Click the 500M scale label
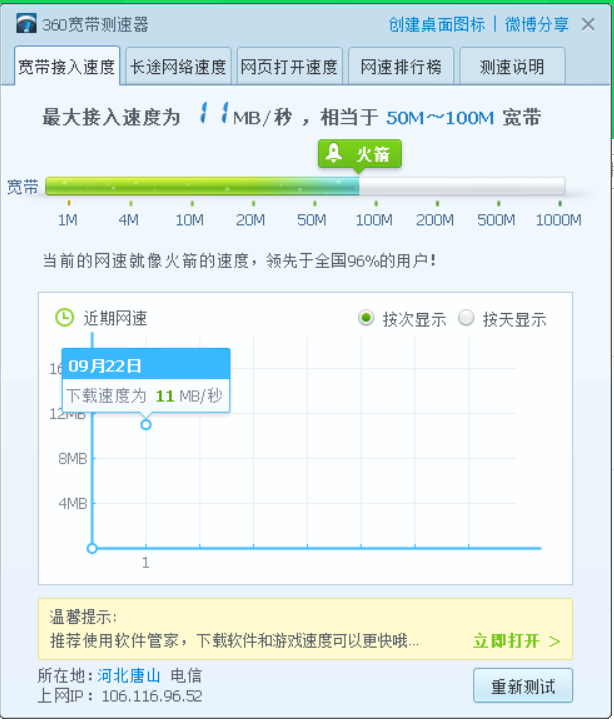This screenshot has height=722, width=614. [x=496, y=220]
